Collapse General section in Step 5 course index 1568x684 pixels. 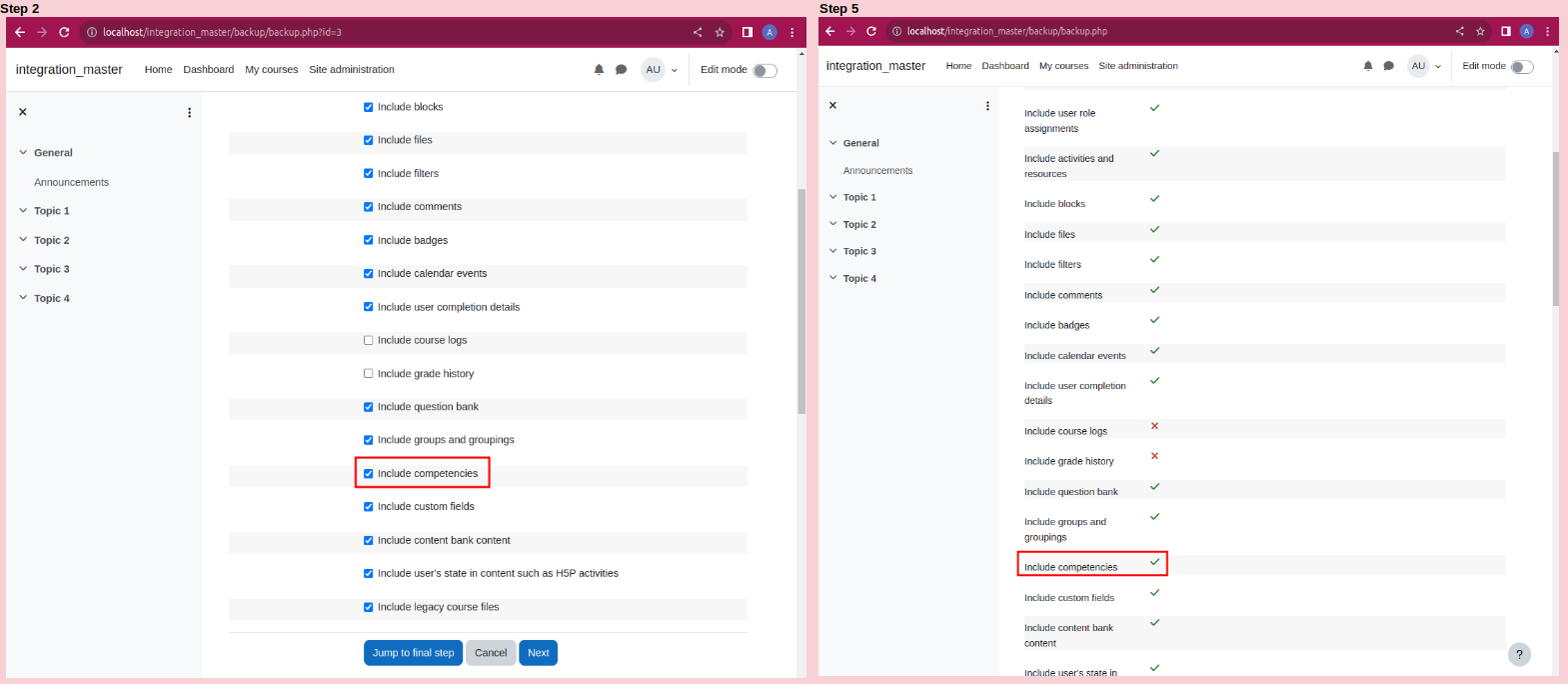(x=833, y=143)
